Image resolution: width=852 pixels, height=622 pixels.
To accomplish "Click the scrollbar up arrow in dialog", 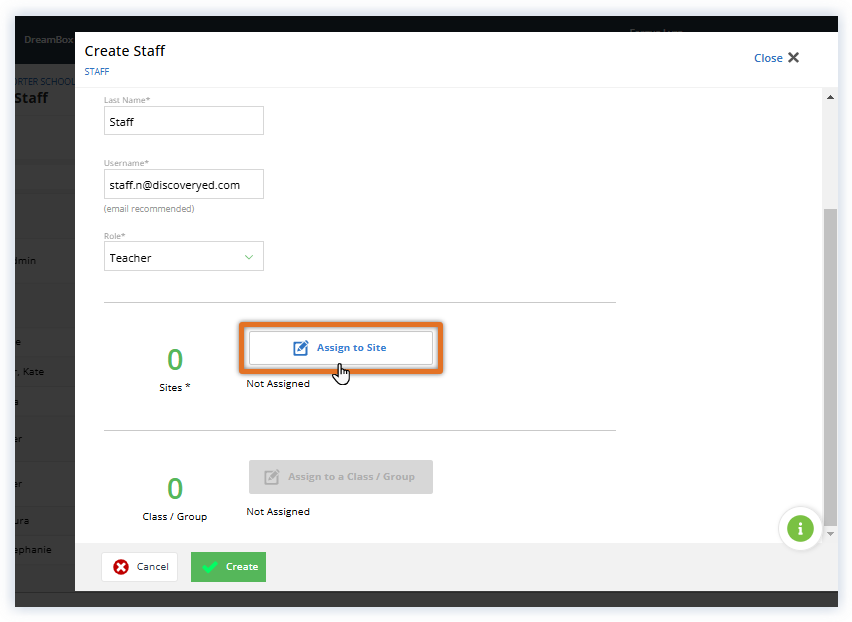I will click(x=830, y=97).
